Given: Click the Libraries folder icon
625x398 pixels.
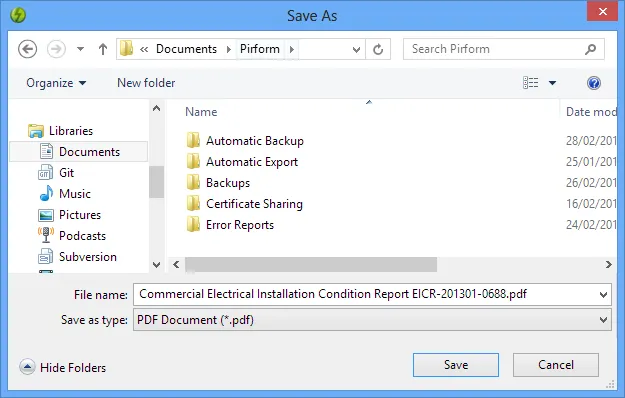Looking at the screenshot, I should [35, 131].
